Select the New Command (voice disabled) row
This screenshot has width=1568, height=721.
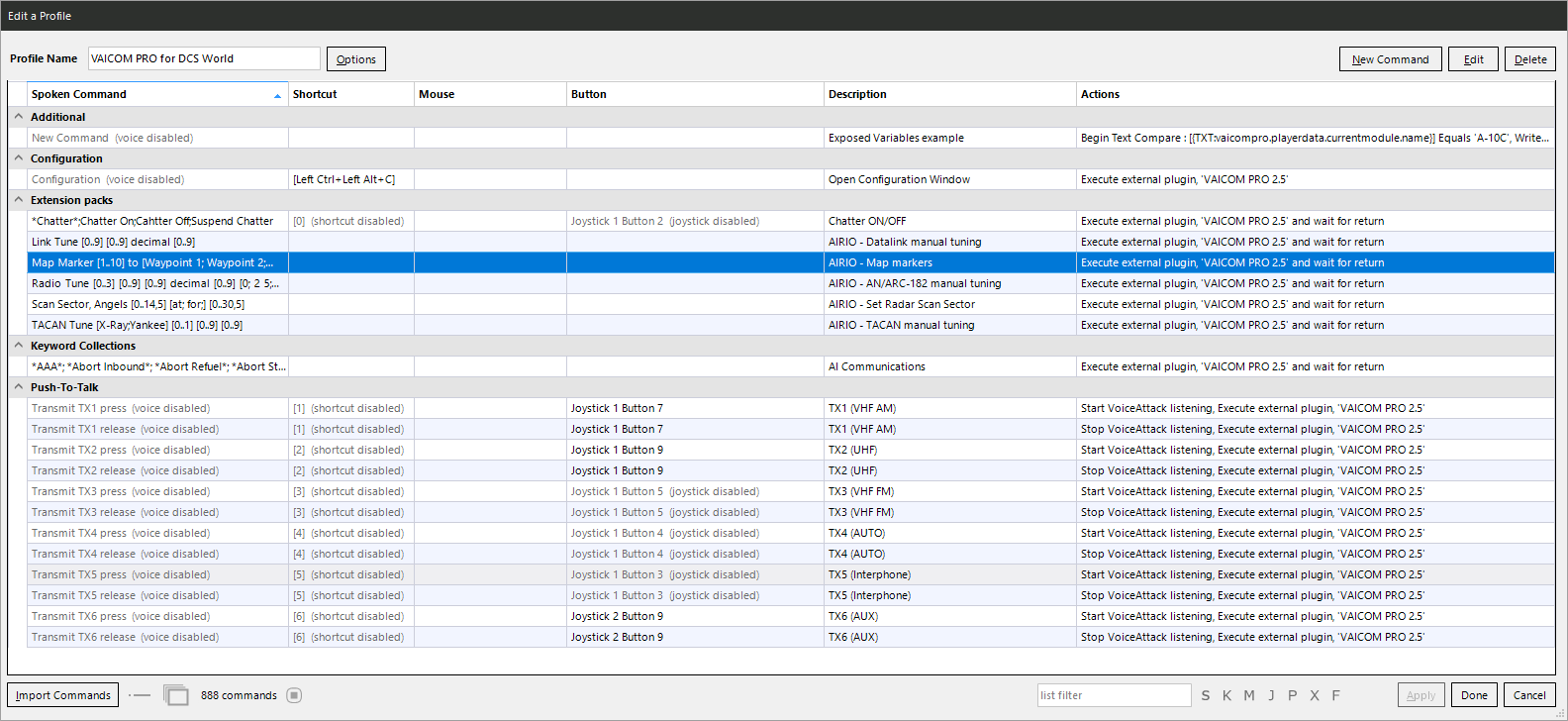pos(791,138)
